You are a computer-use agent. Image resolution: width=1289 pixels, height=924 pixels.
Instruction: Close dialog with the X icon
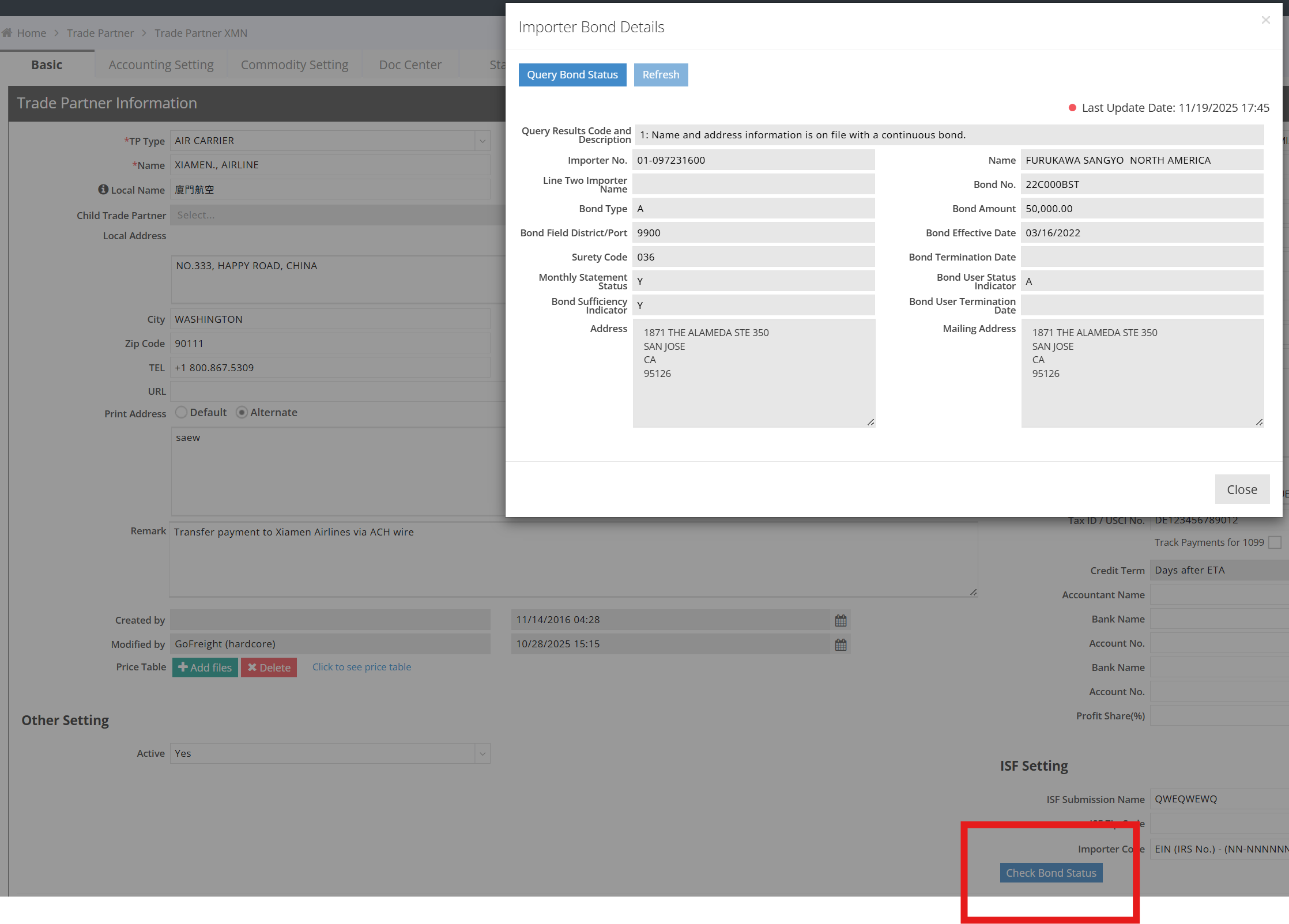(1265, 20)
